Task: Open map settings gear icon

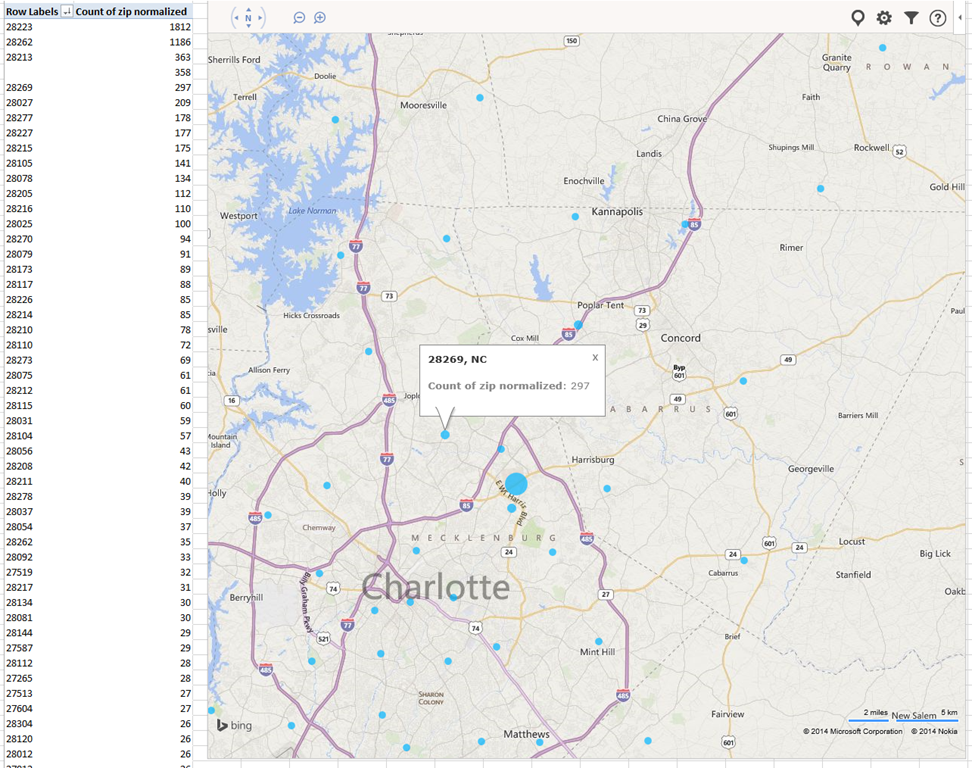Action: pyautogui.click(x=884, y=18)
